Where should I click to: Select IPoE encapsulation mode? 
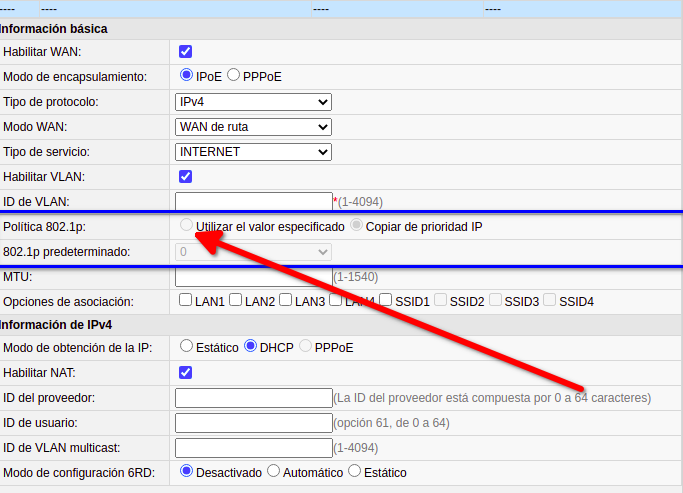(x=186, y=75)
